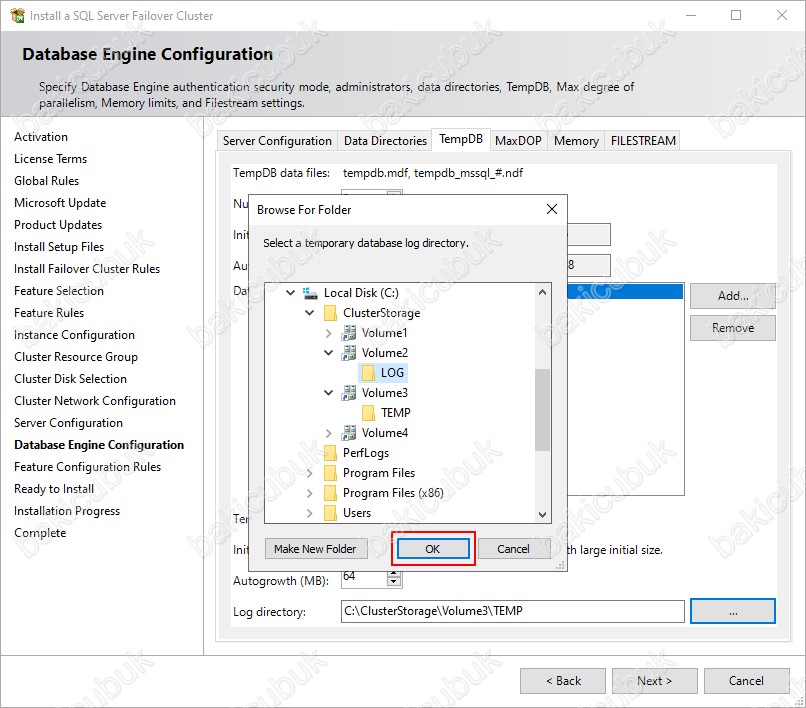Cancel the SQL Server setup wizard
The image size is (806, 708).
click(x=746, y=681)
